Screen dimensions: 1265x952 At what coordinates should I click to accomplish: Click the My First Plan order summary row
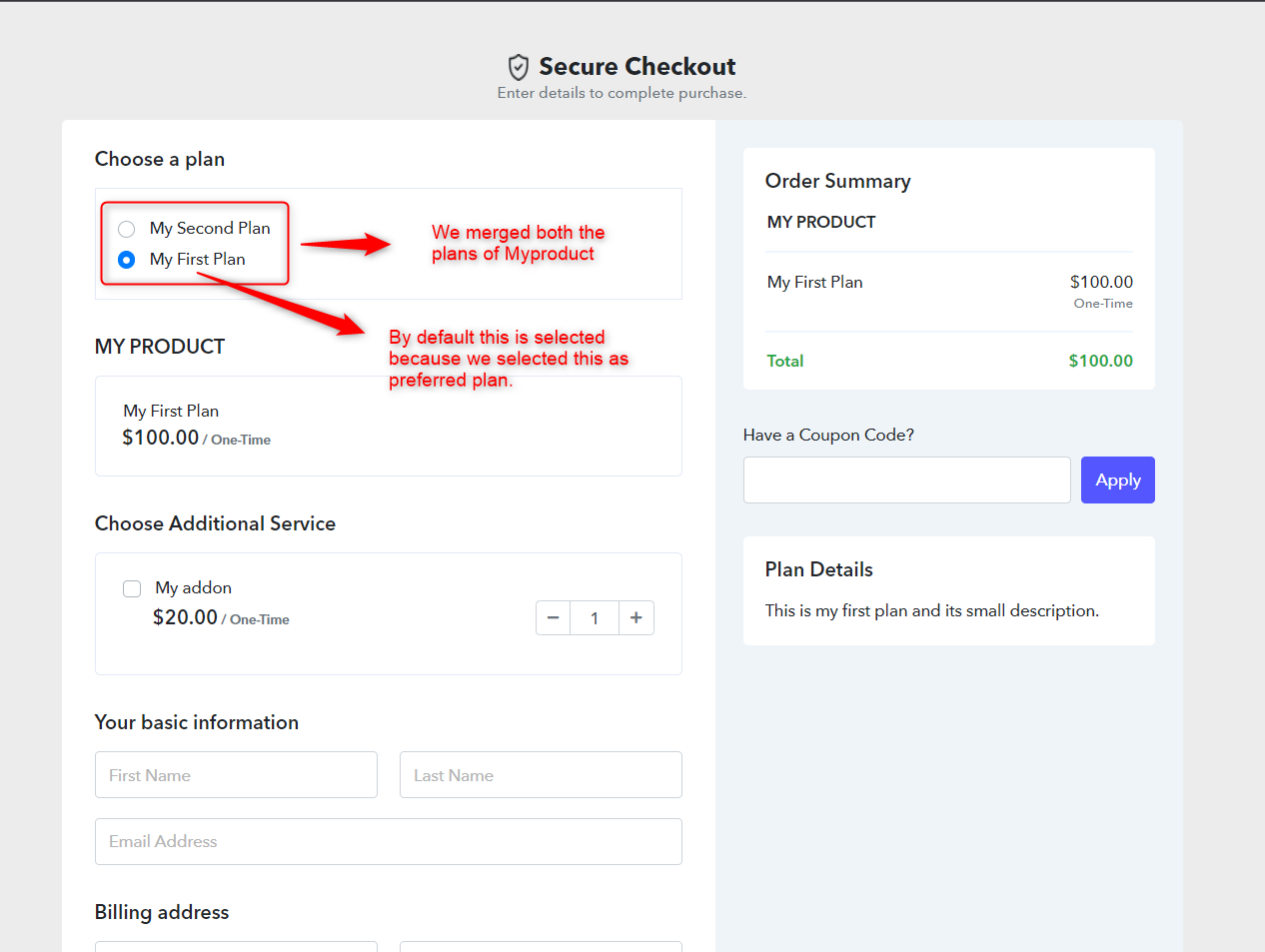tap(949, 292)
